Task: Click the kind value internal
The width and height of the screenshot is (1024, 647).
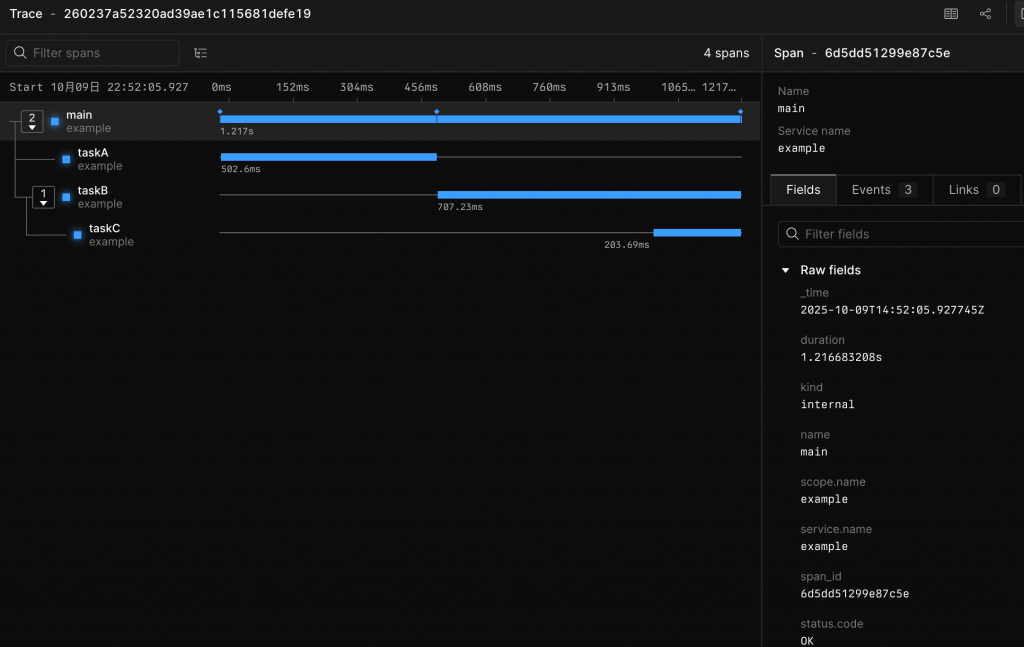Action: tap(827, 405)
